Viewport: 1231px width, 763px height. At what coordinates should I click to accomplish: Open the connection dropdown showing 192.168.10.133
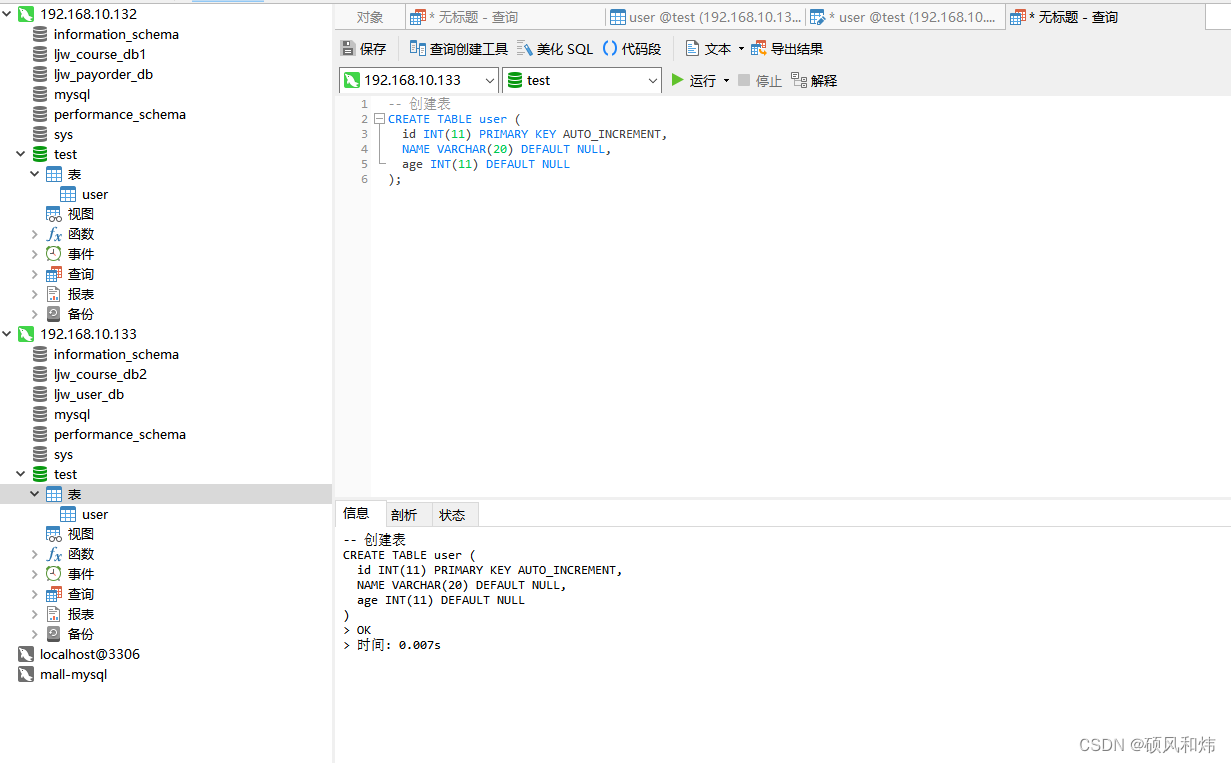pos(419,80)
